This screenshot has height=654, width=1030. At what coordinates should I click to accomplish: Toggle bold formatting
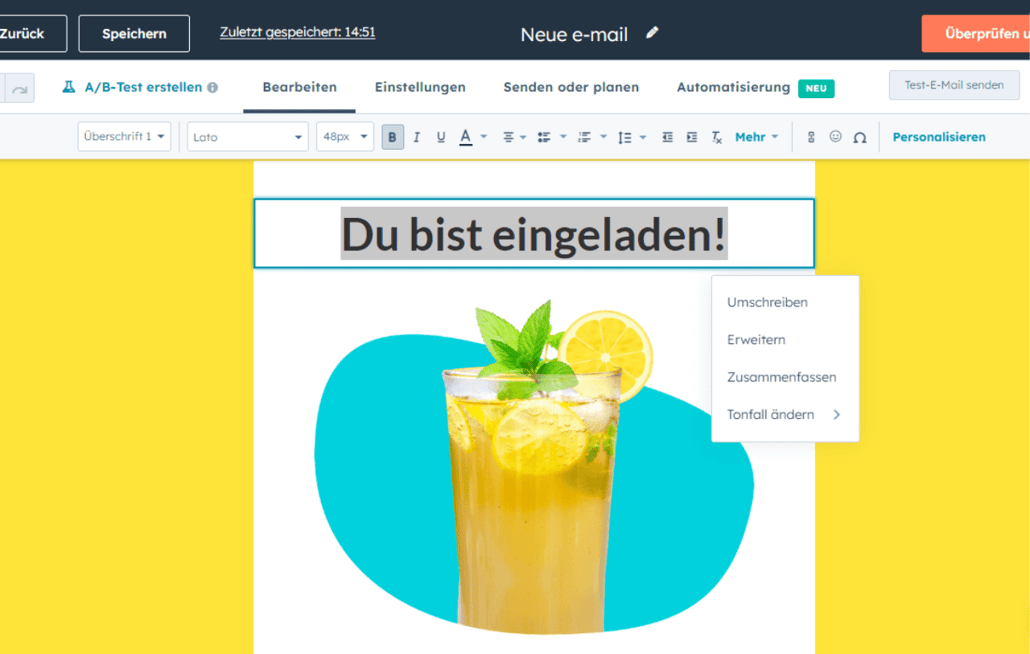(392, 136)
